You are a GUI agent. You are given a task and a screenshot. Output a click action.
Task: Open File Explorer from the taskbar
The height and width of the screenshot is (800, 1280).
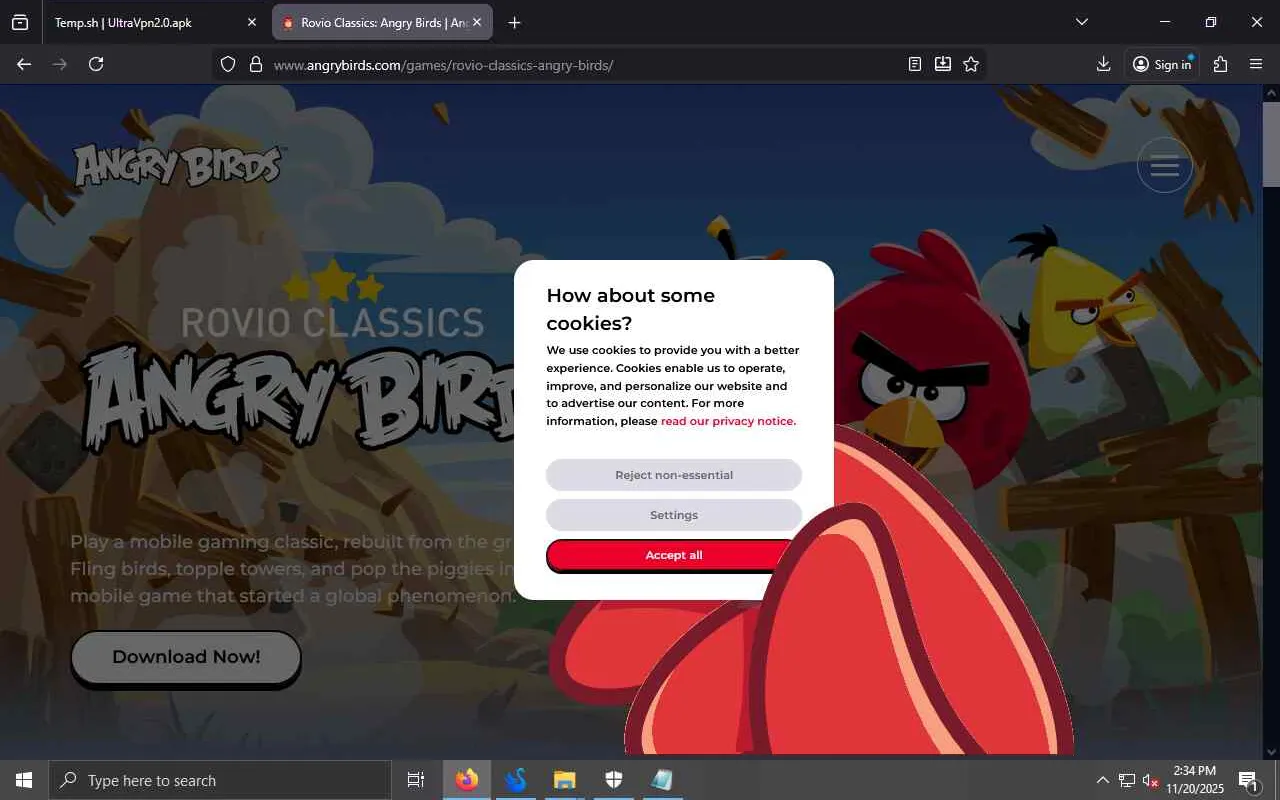coord(565,780)
